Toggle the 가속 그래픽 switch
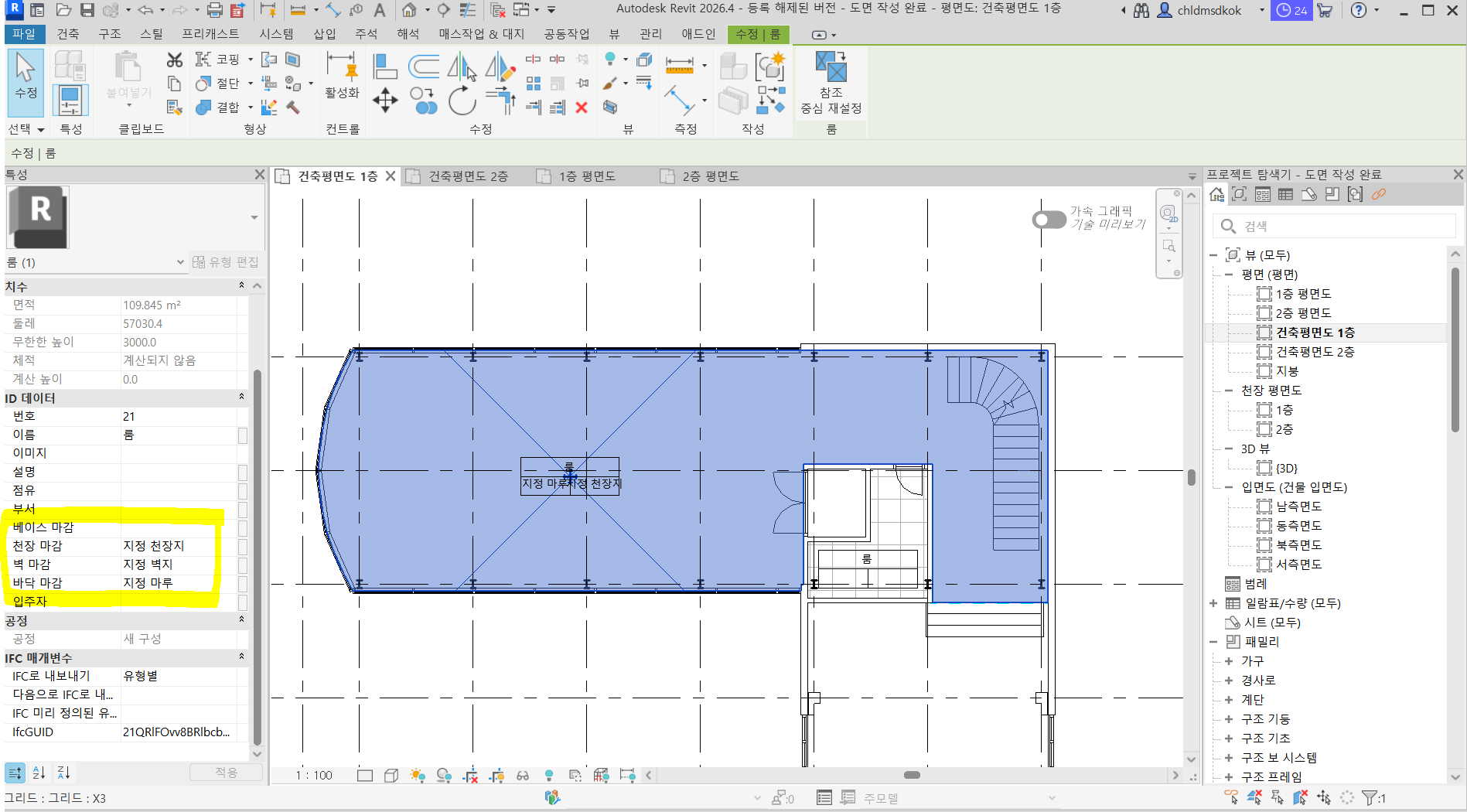 point(1049,220)
